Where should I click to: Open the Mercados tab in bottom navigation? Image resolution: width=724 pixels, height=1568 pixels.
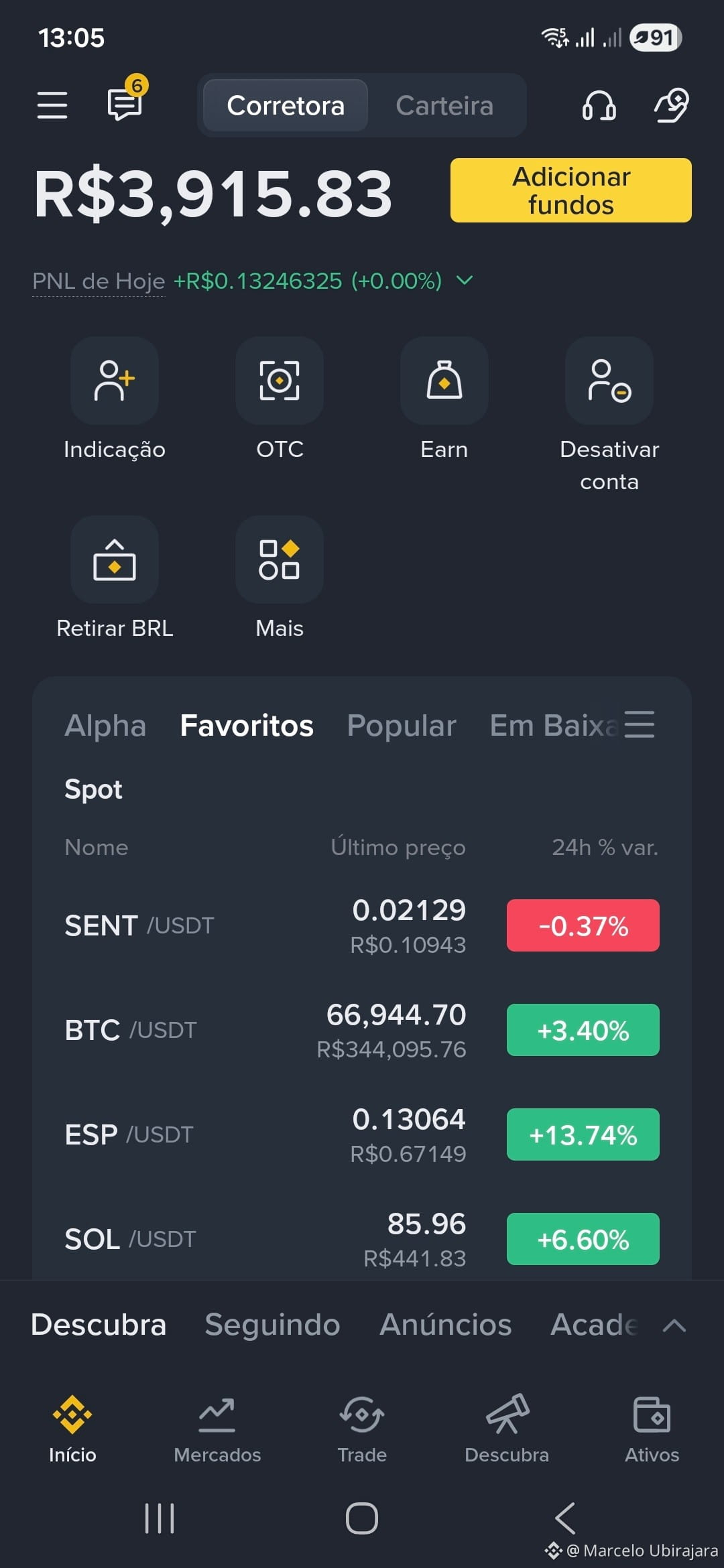click(217, 1429)
